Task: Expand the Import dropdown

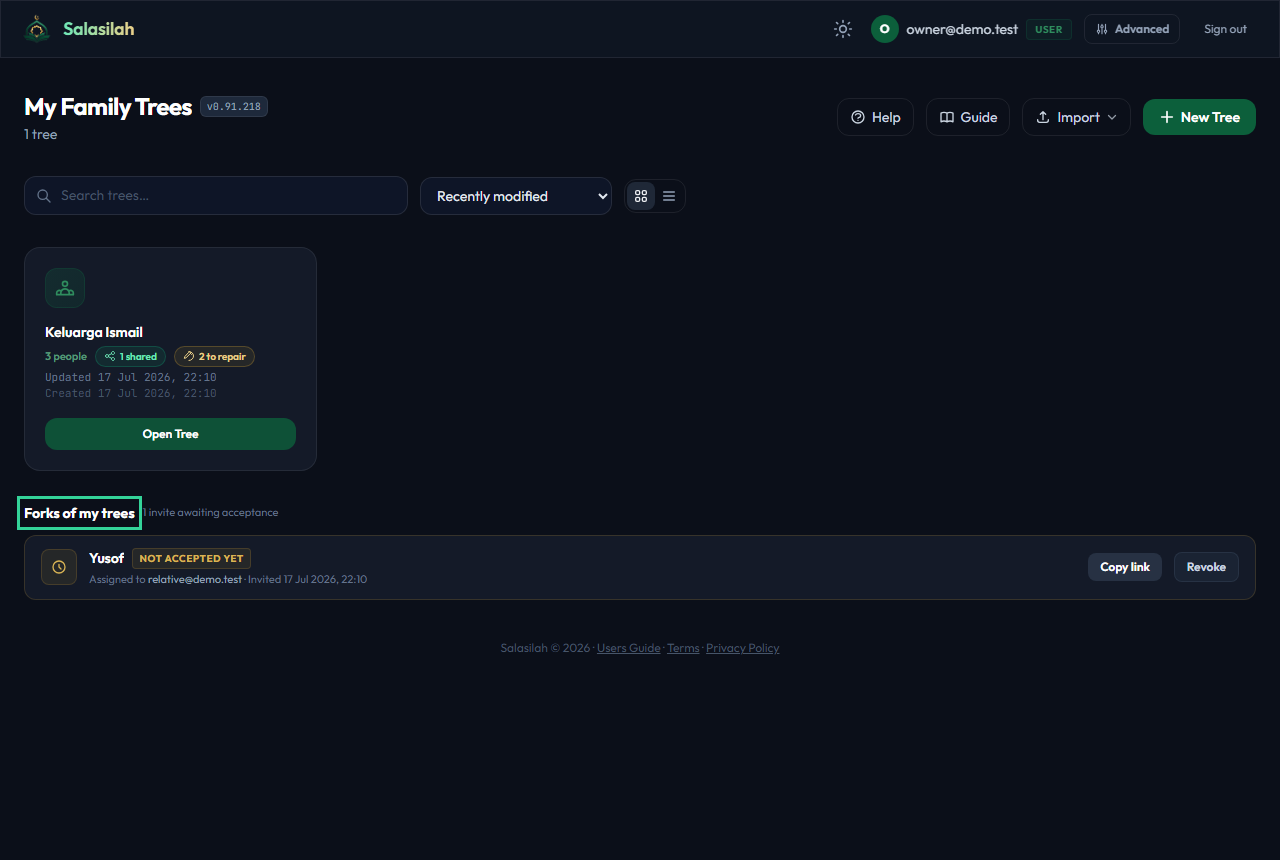Action: tap(1076, 117)
